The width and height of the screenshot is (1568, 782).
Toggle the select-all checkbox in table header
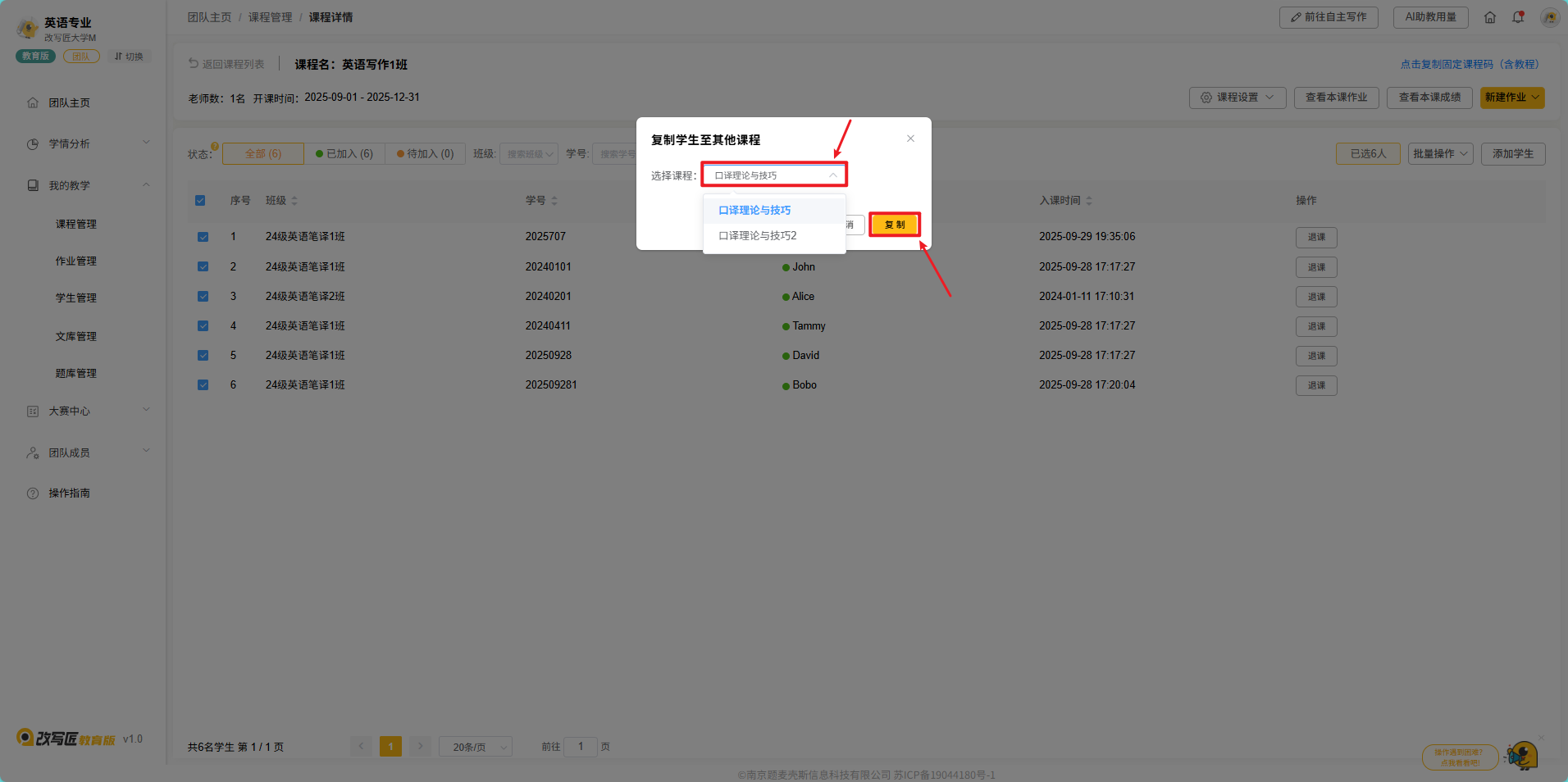[200, 201]
